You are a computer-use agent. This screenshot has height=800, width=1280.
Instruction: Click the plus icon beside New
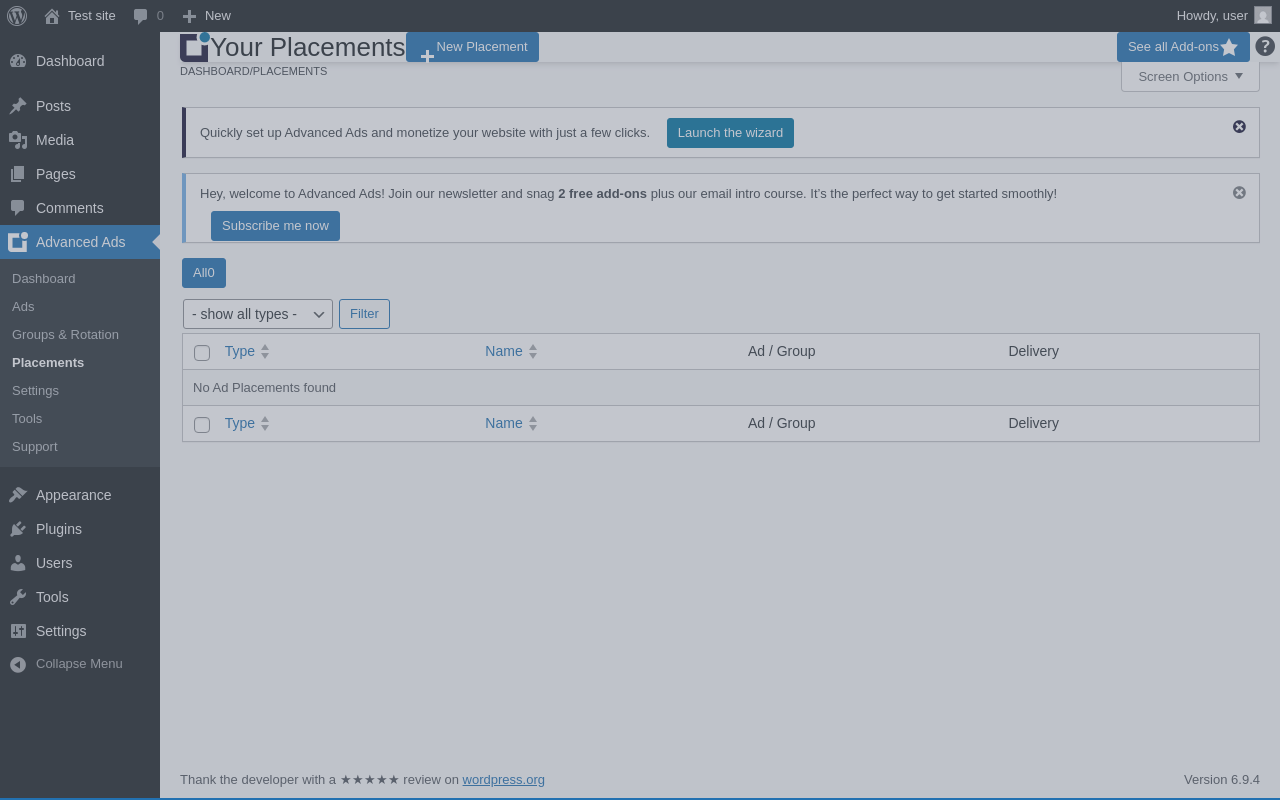point(189,16)
